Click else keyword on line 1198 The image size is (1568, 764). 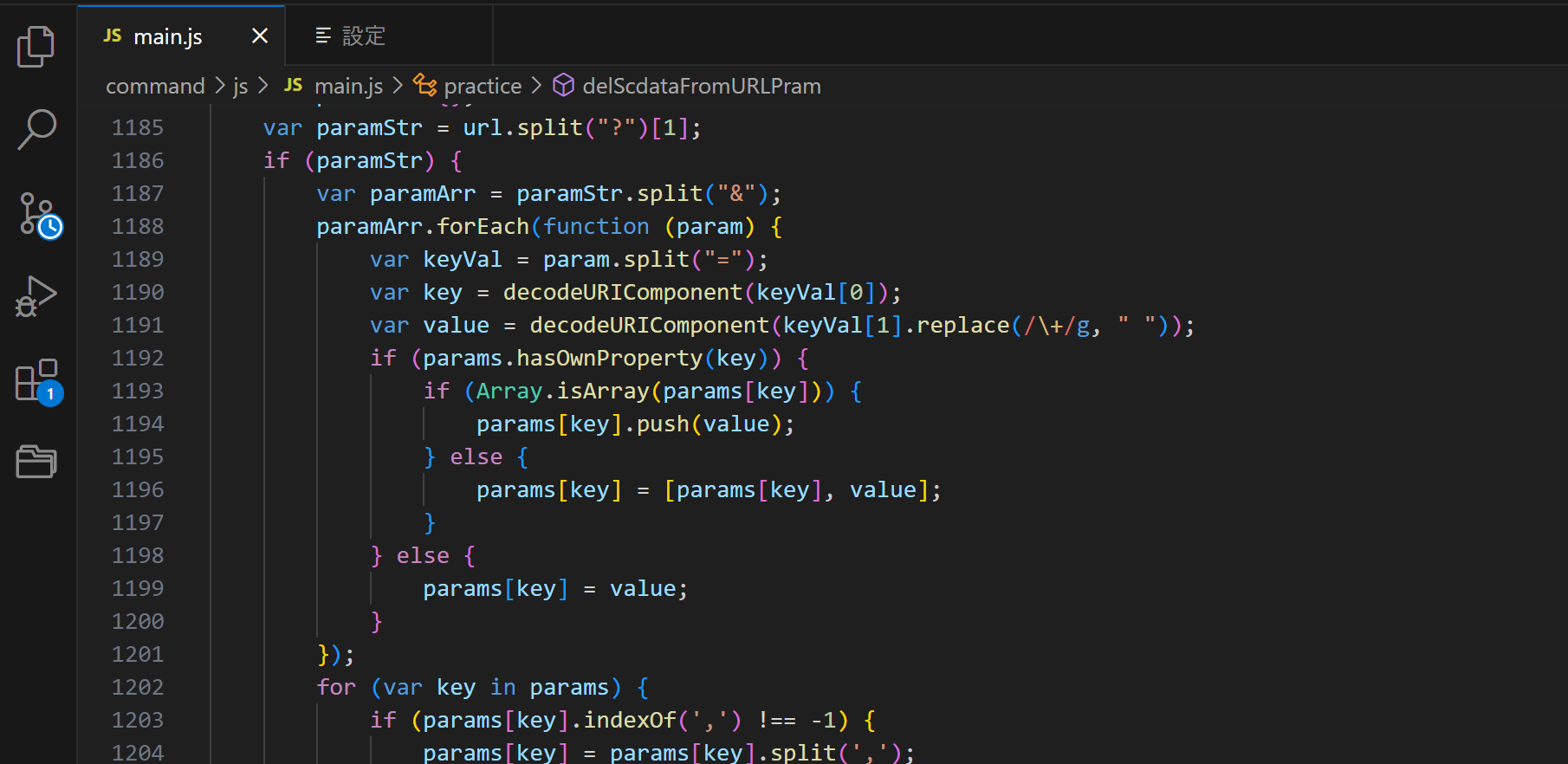423,555
